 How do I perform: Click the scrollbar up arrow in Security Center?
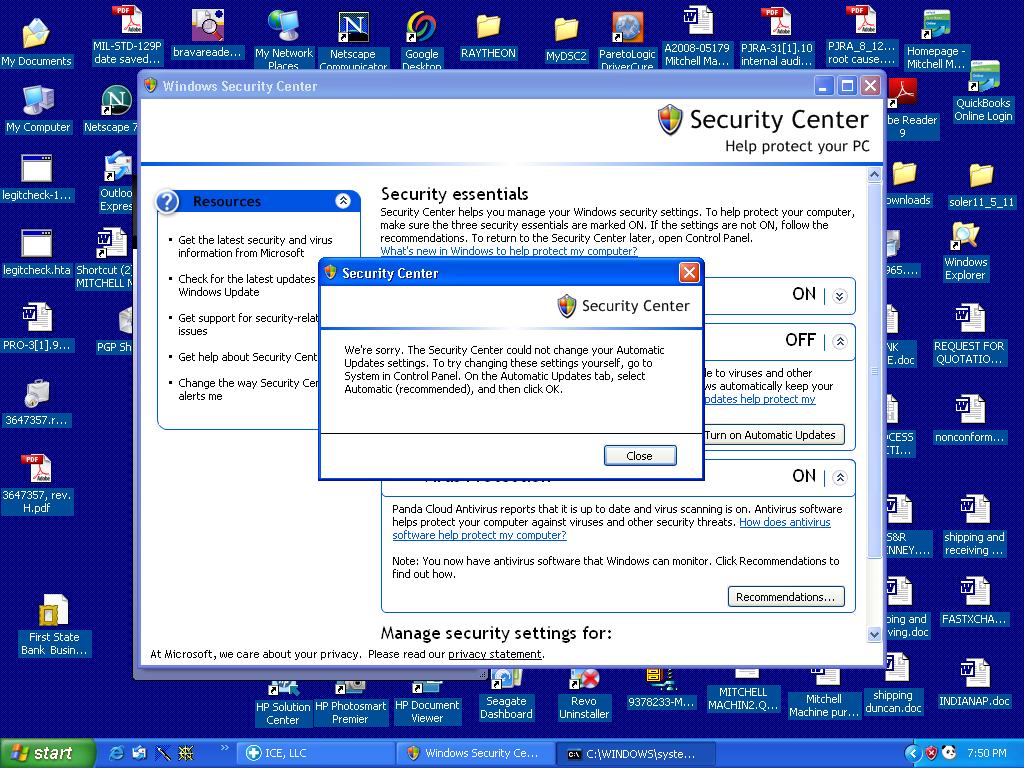(874, 174)
